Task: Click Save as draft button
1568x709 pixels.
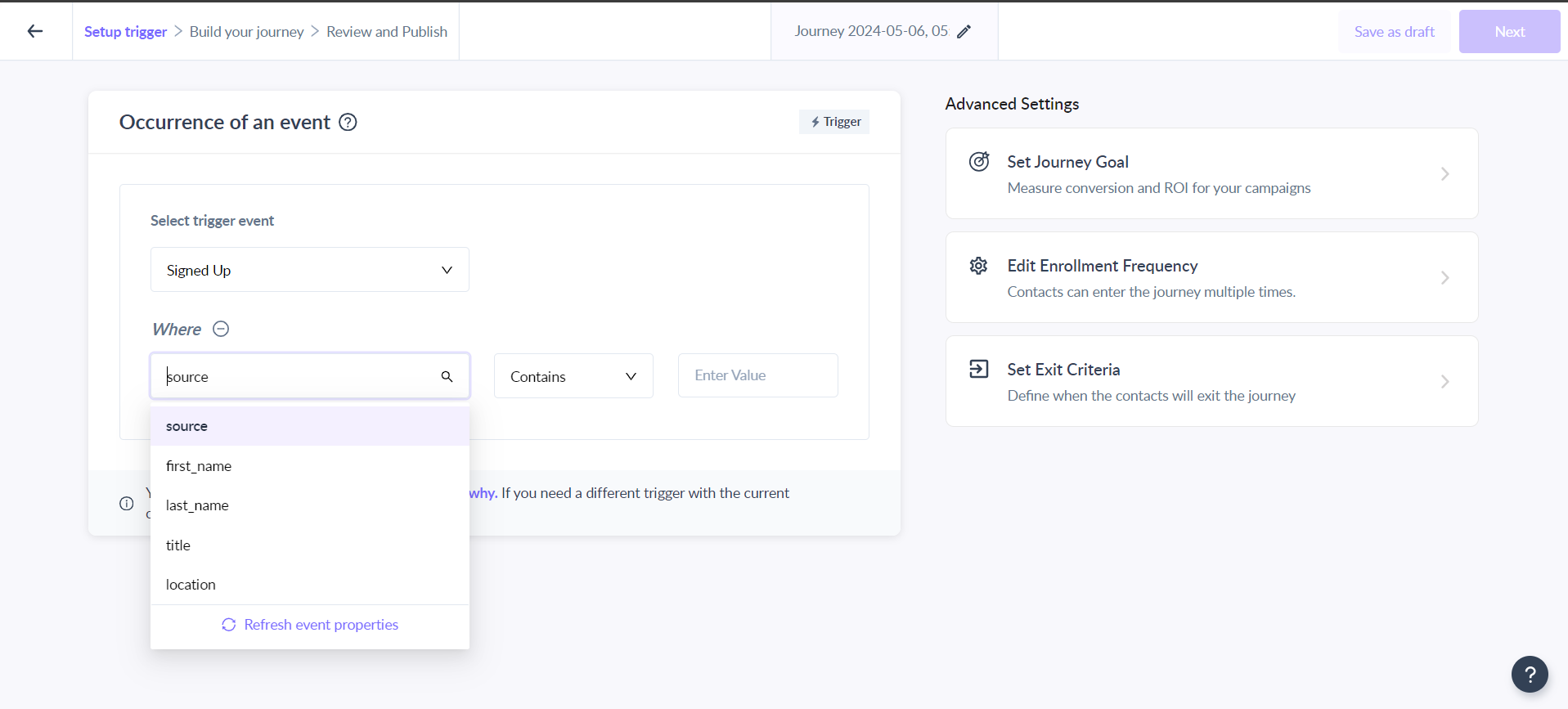Action: 1395,32
